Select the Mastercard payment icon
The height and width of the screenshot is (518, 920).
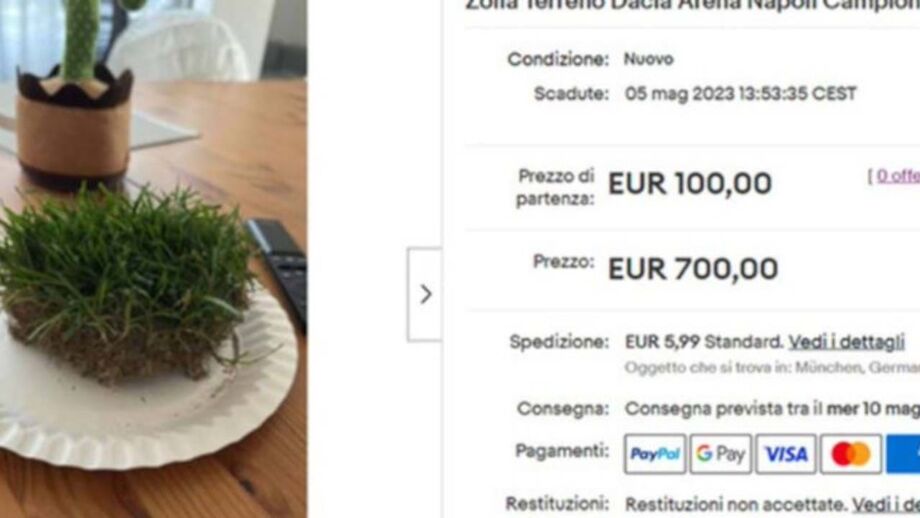(851, 453)
